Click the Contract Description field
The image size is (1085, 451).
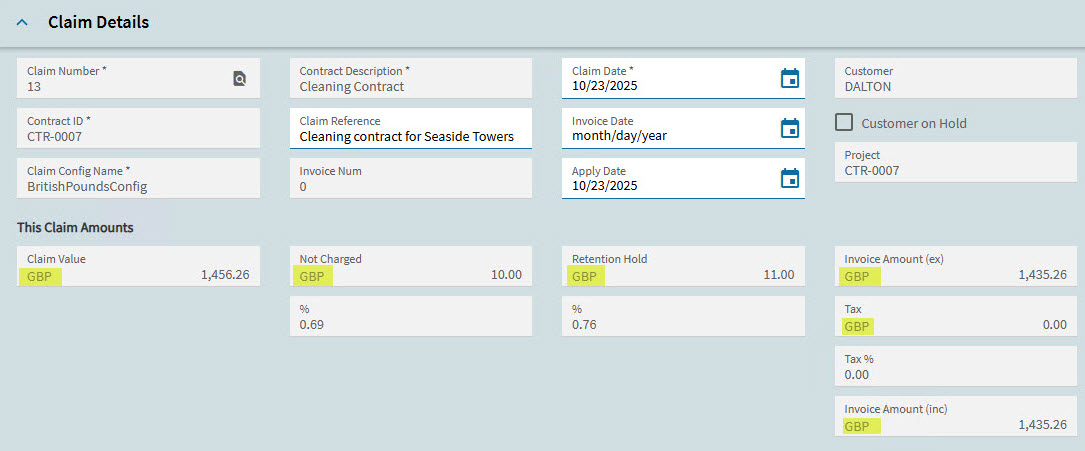coord(411,78)
